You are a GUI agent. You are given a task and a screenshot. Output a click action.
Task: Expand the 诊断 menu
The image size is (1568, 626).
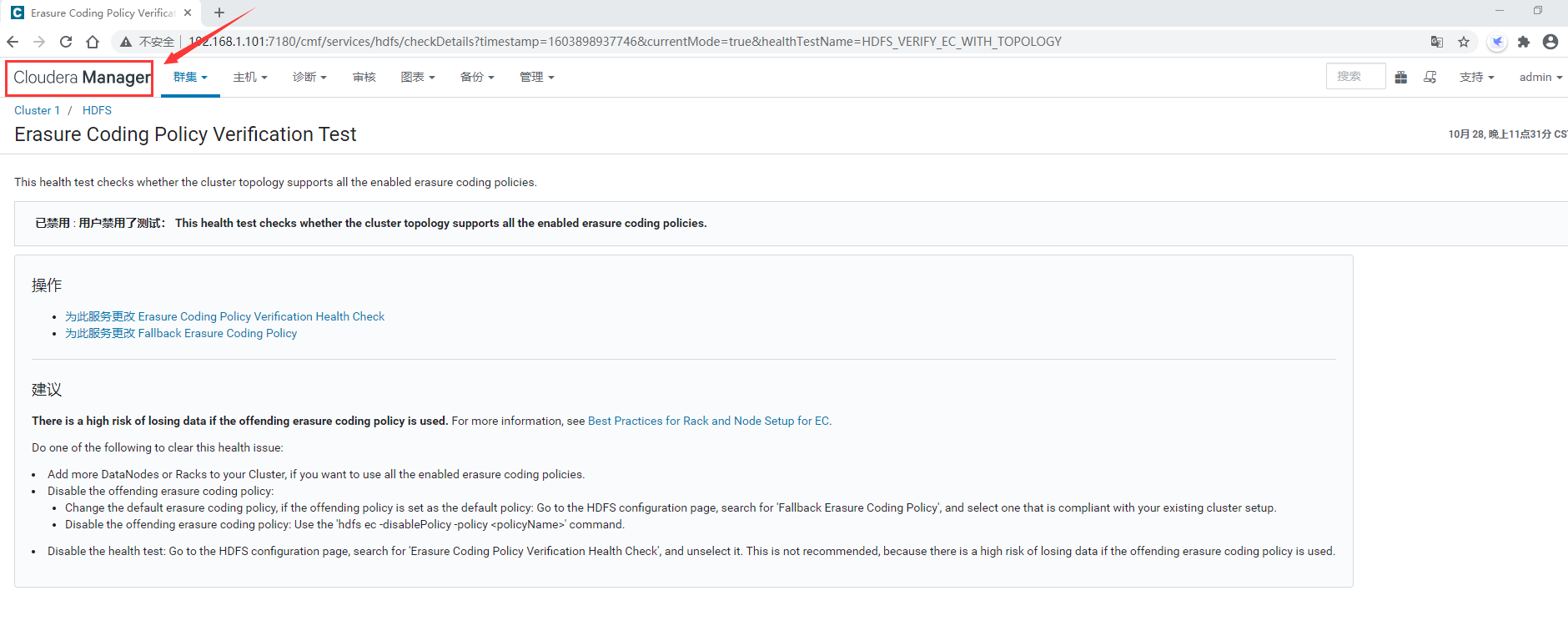click(x=309, y=77)
